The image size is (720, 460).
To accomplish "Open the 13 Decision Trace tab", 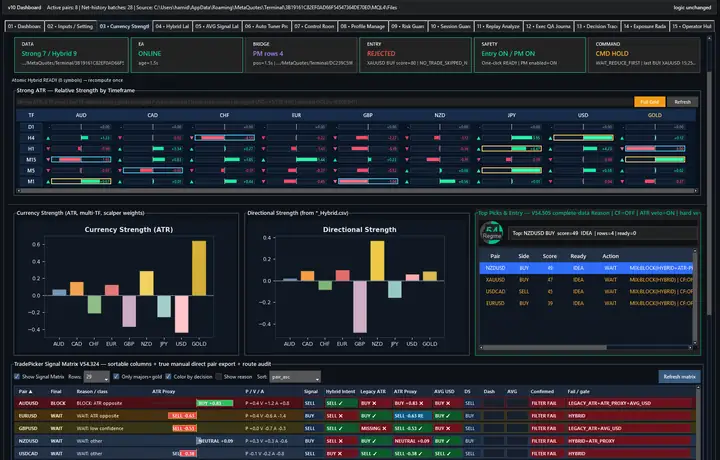I will [x=597, y=27].
